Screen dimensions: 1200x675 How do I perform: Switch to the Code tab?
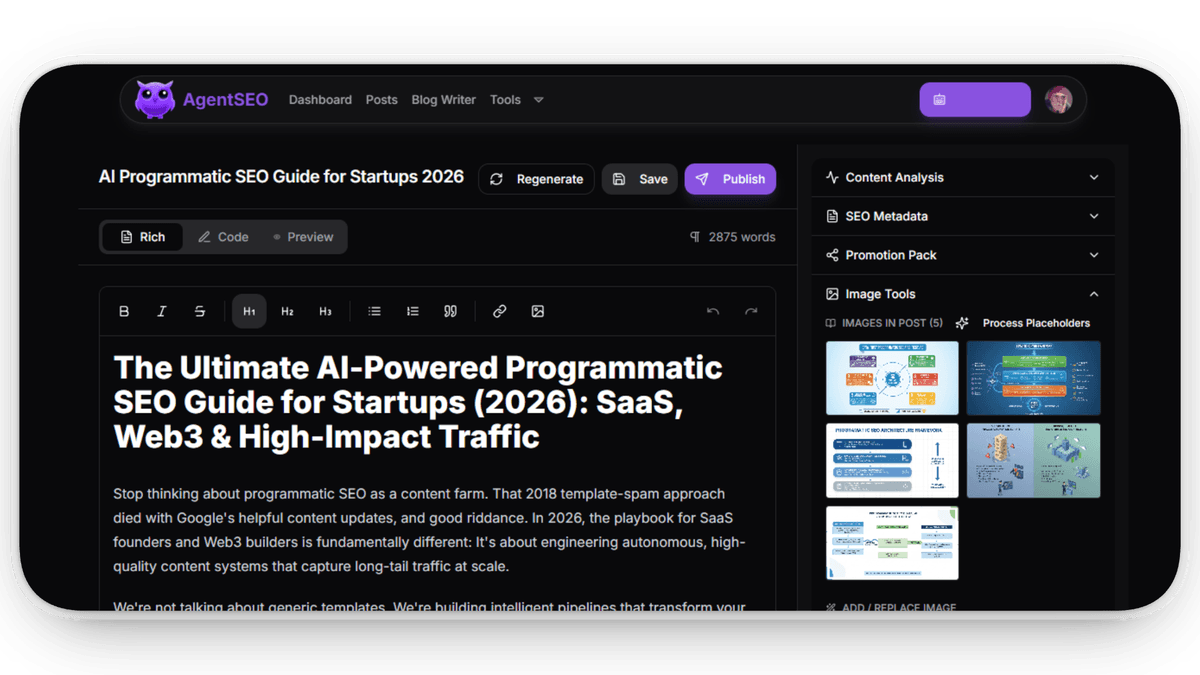223,238
